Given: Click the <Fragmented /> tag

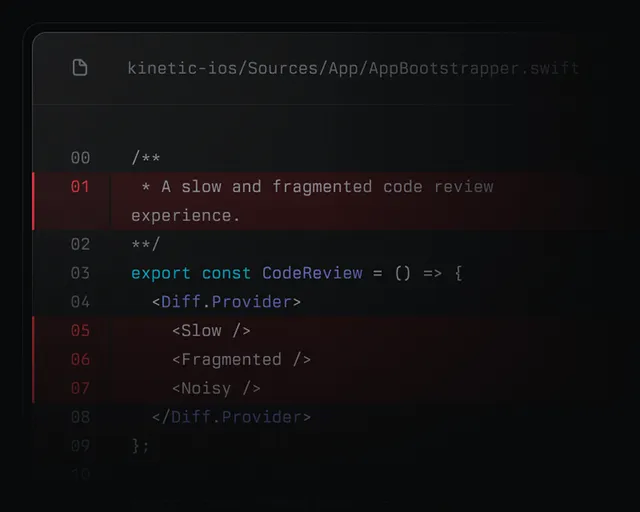Looking at the screenshot, I should [x=241, y=359].
